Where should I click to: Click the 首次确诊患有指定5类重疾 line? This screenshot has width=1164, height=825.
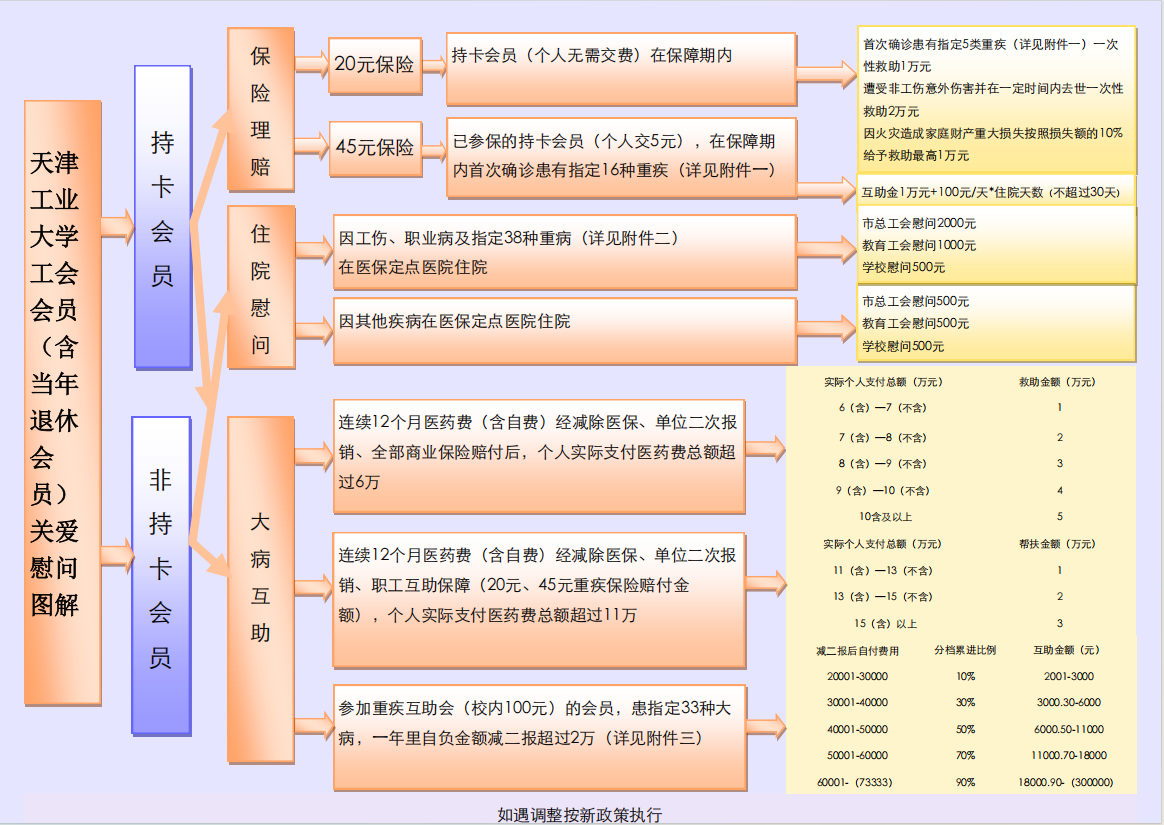[990, 55]
